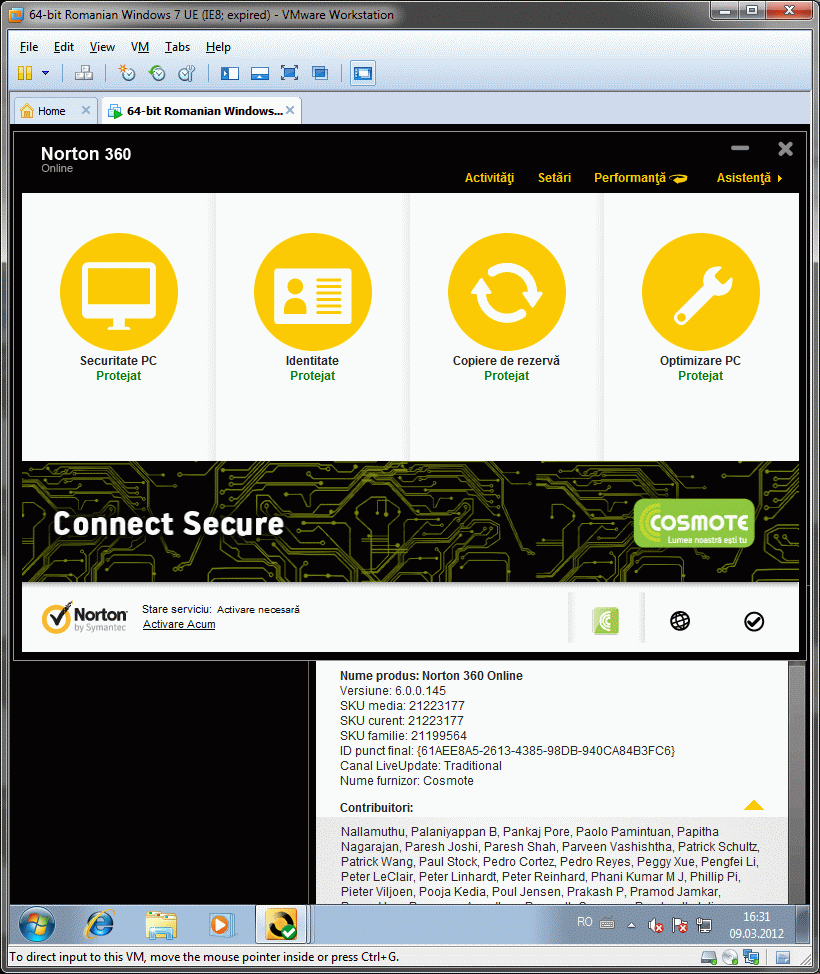The image size is (820, 974).
Task: Toggle the VMware sidebar/library view icon
Action: pos(230,73)
